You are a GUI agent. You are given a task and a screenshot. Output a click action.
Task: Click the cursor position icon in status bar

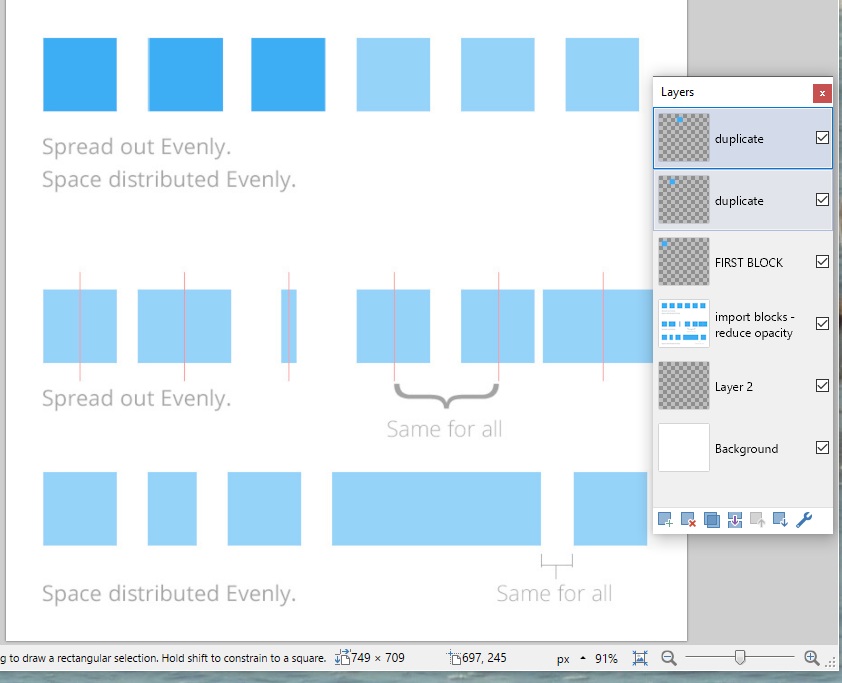tap(454, 657)
